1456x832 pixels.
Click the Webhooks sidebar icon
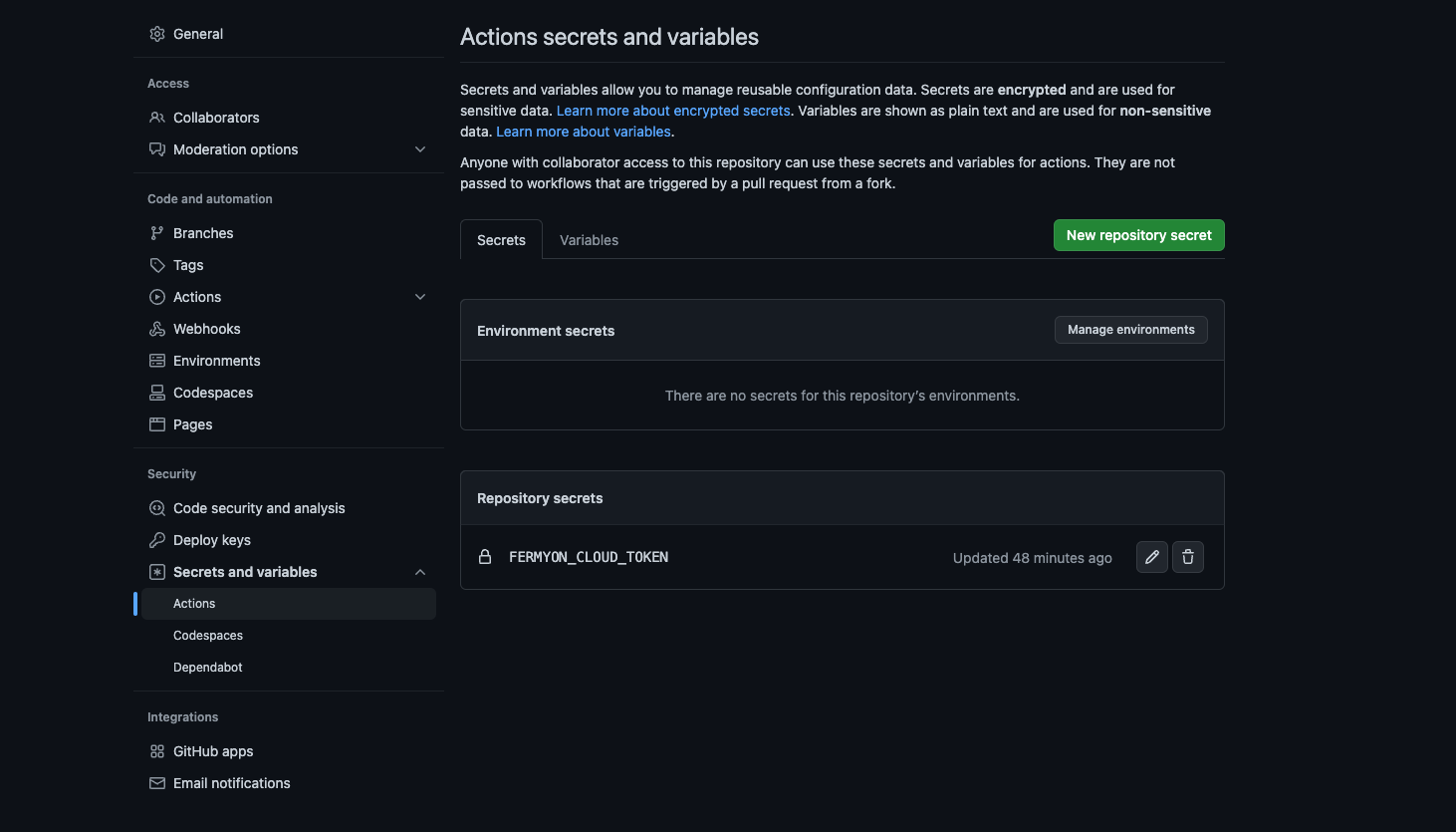[156, 328]
